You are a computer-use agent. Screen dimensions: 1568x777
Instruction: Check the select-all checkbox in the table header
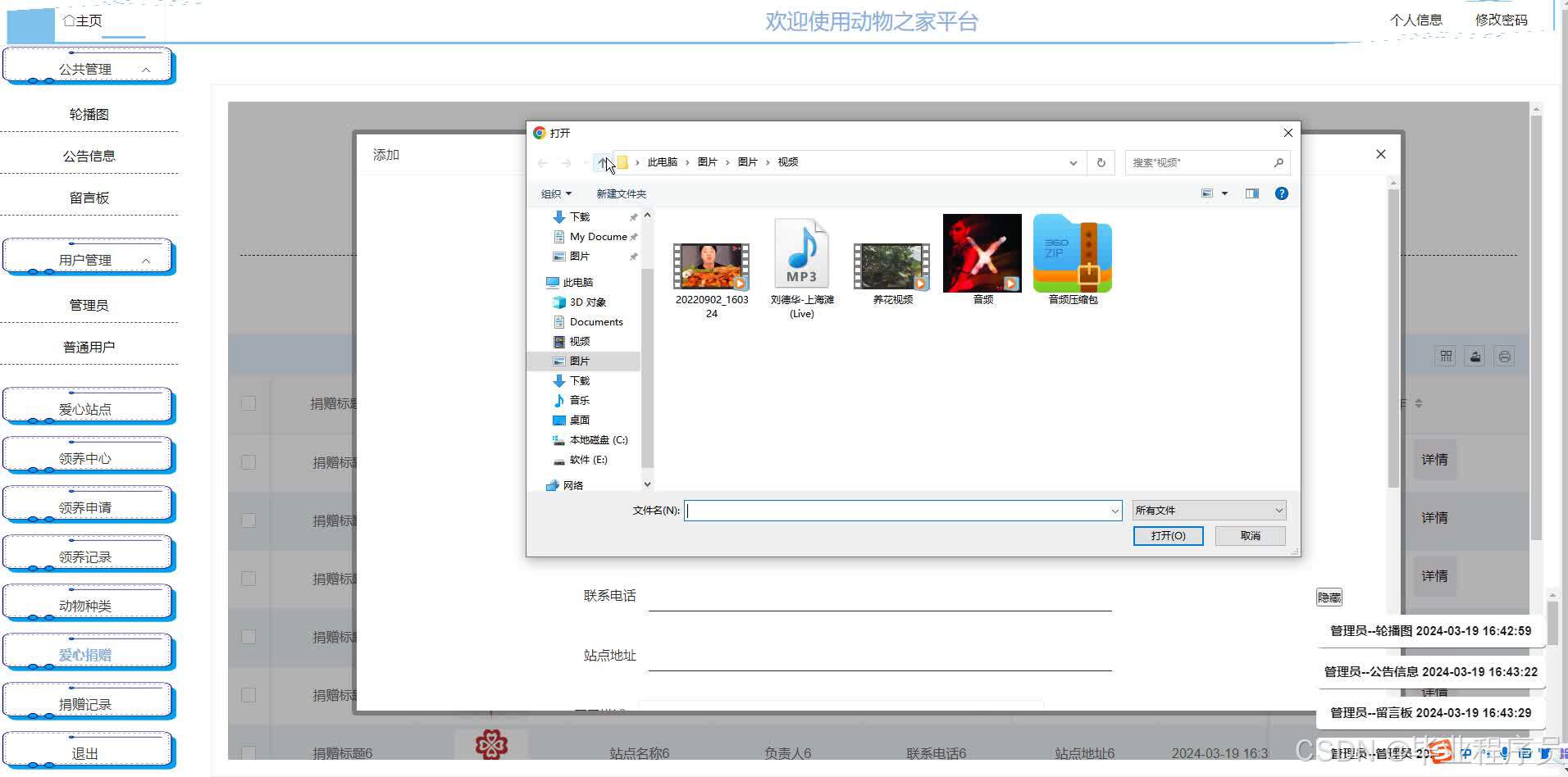[248, 354]
